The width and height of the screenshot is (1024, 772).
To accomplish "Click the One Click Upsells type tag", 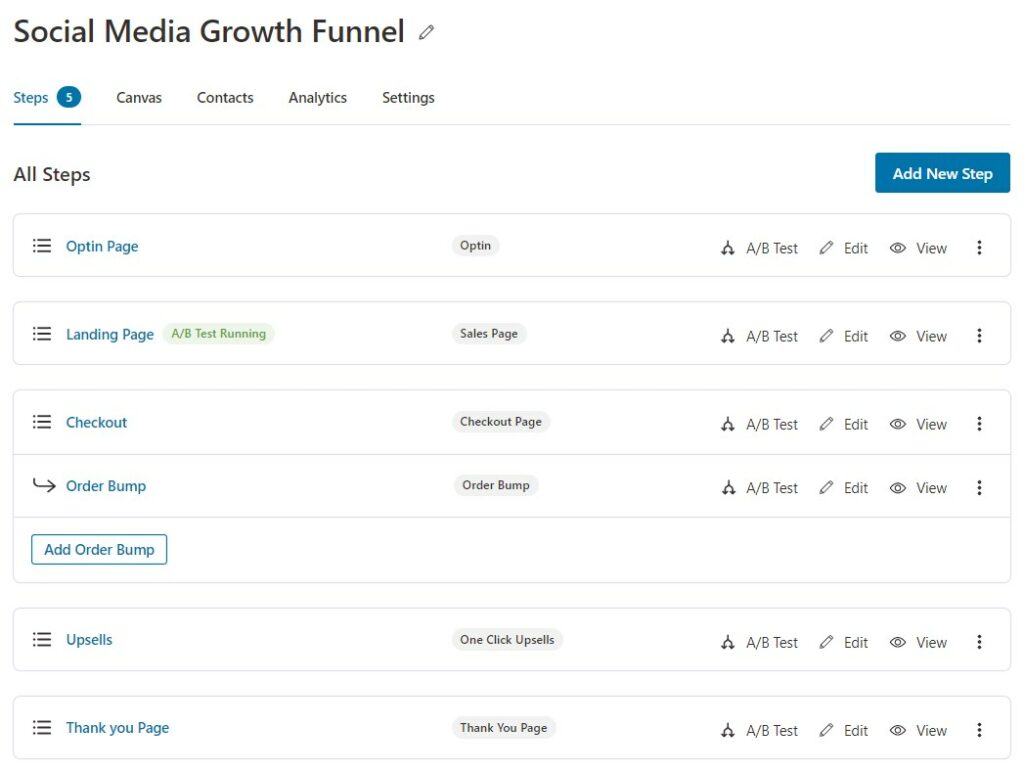I will click(507, 640).
